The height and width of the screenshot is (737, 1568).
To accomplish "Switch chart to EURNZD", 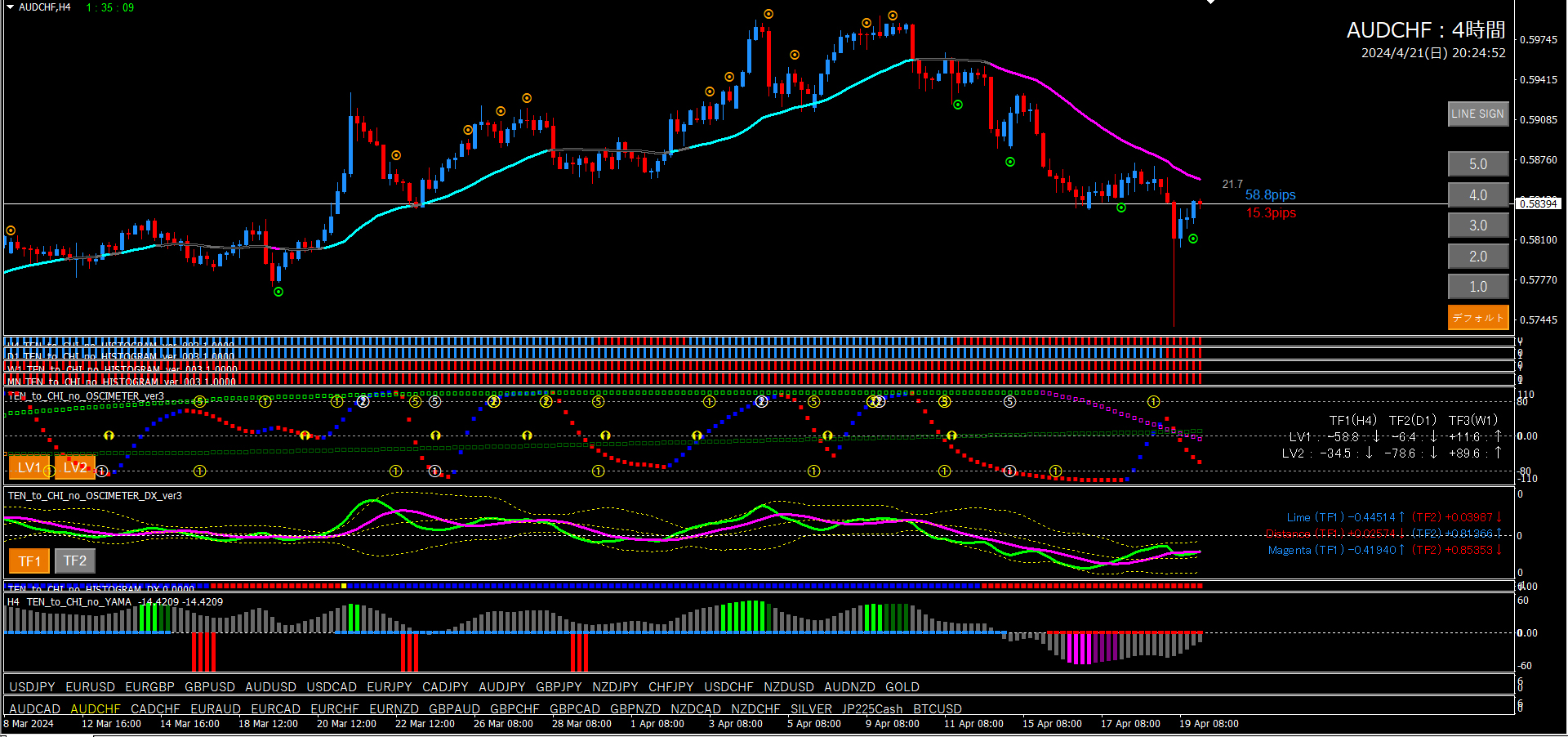I will (394, 709).
